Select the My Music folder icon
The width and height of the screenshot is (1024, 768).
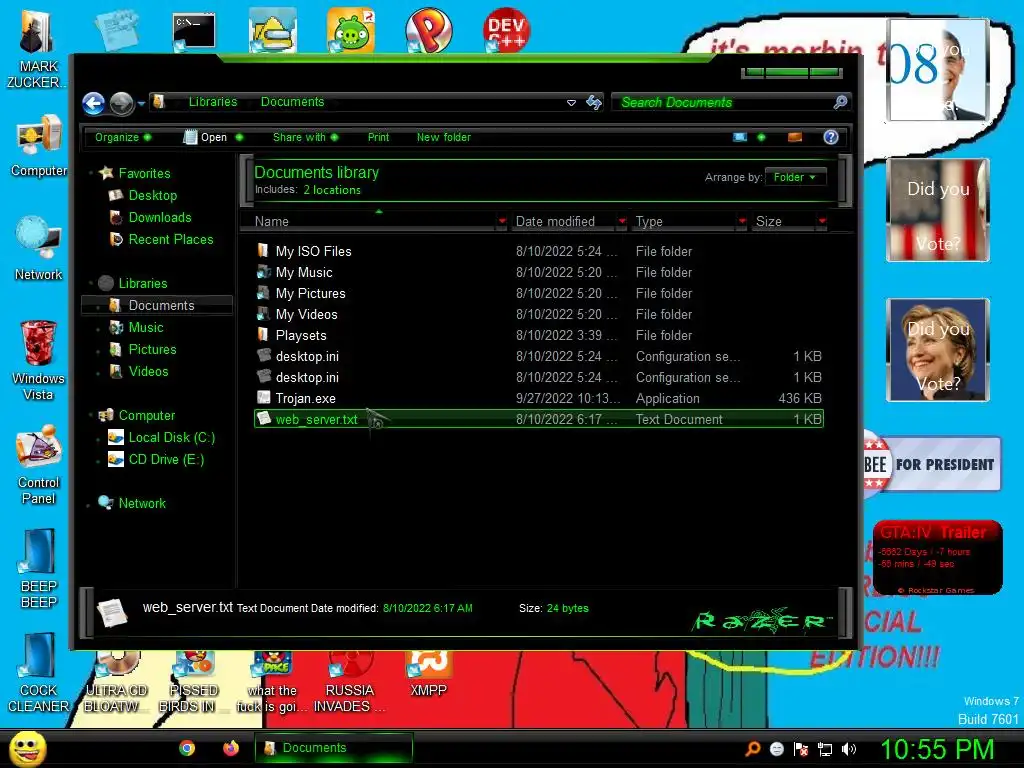point(263,272)
